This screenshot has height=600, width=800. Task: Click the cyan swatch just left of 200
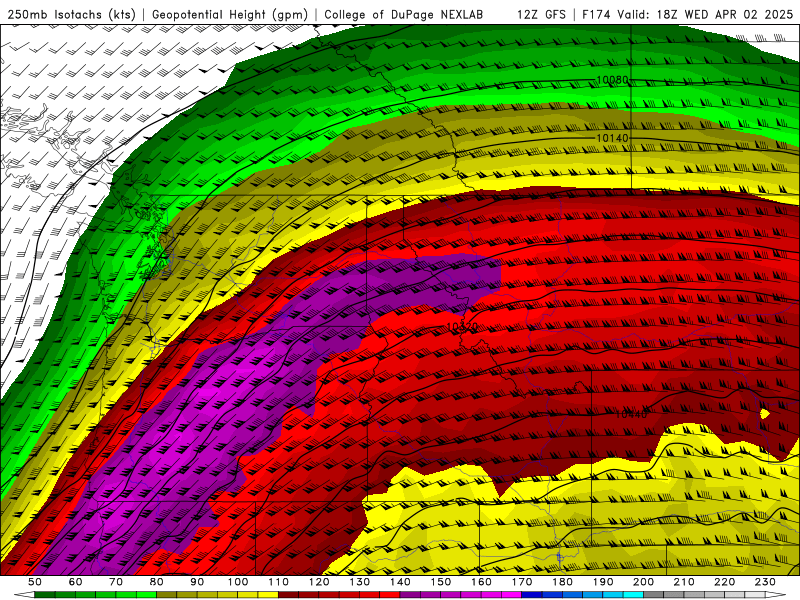[633, 595]
